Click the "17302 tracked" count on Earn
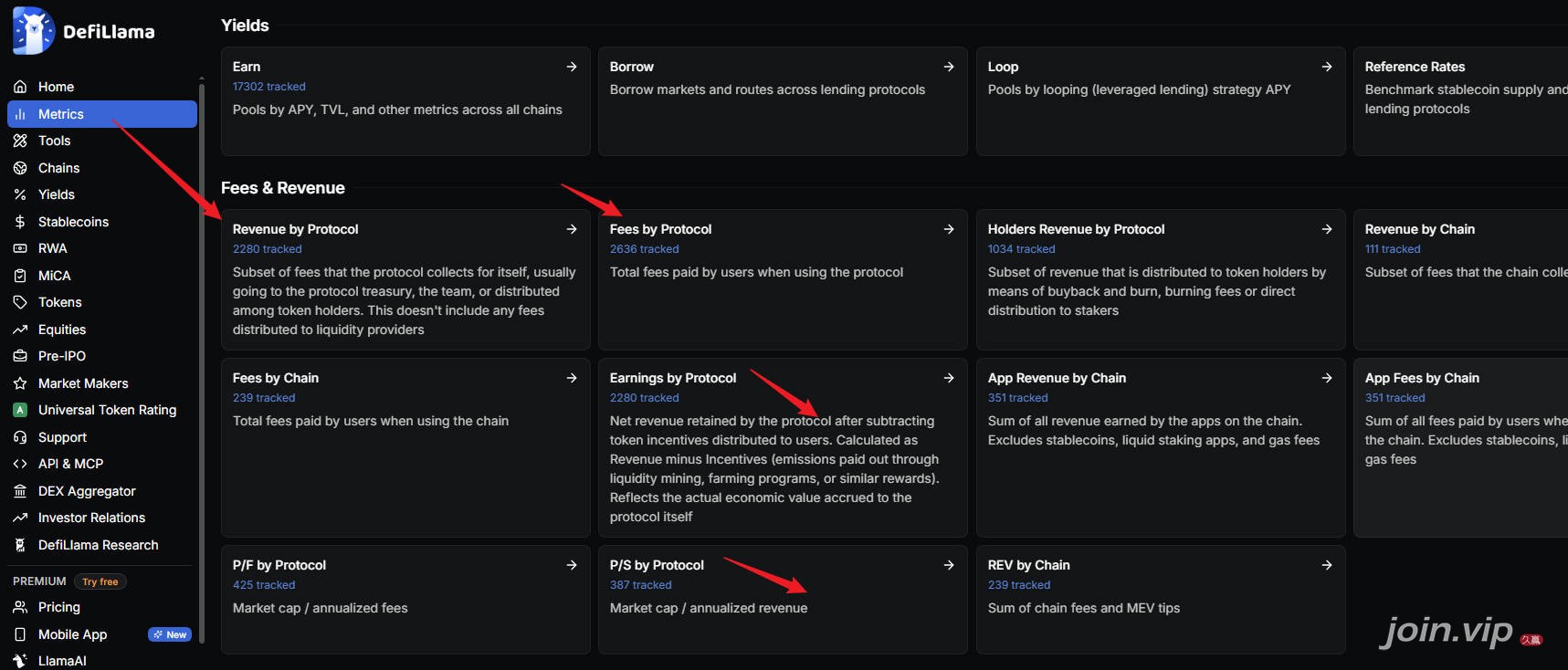Image resolution: width=1568 pixels, height=670 pixels. 269,87
